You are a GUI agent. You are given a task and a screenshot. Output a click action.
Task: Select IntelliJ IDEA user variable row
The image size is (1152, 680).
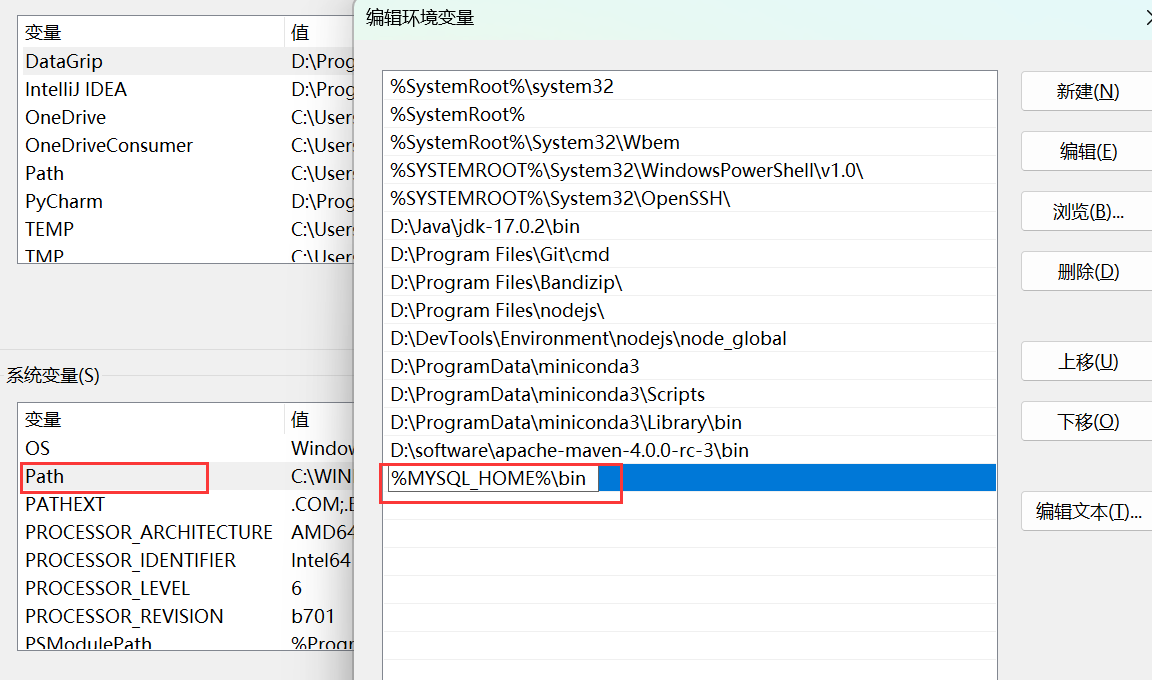point(188,90)
